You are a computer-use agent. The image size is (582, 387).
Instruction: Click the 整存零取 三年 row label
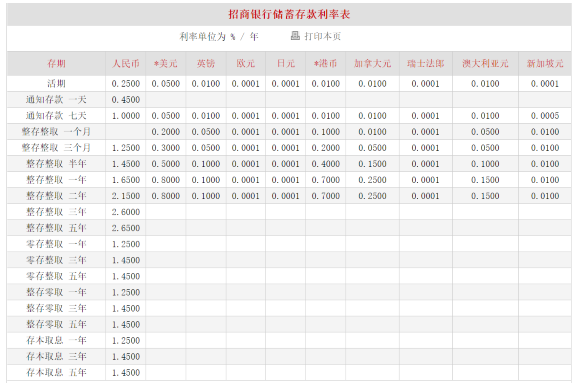[x=56, y=308]
